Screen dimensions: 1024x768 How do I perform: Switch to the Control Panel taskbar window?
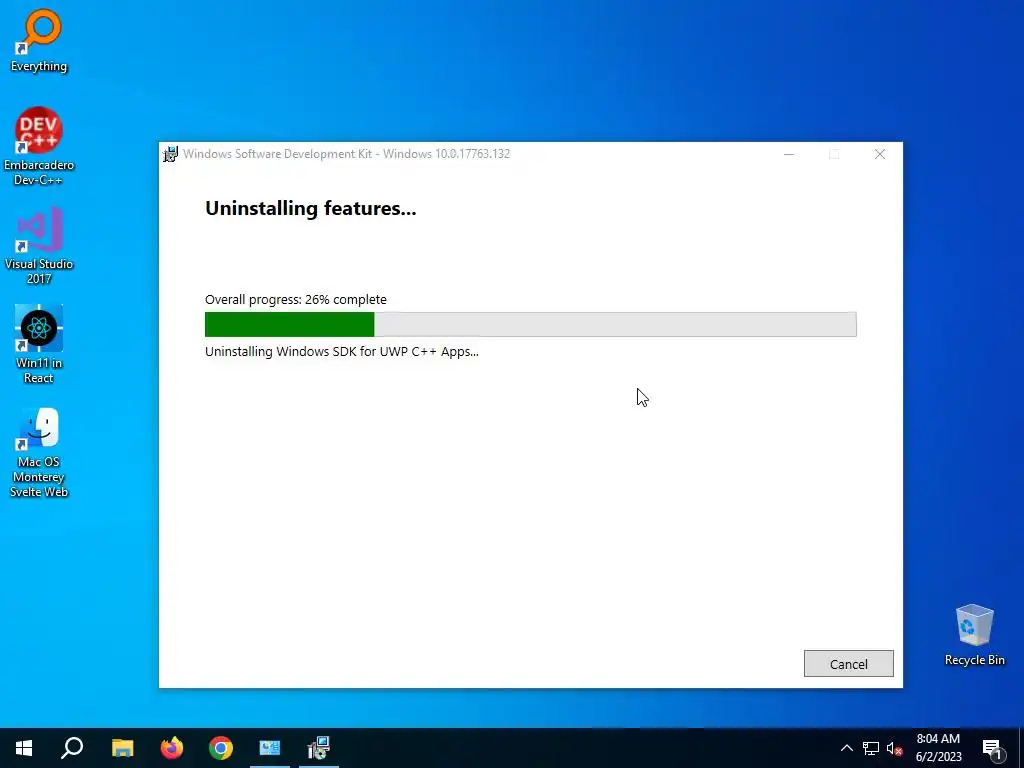click(x=270, y=748)
